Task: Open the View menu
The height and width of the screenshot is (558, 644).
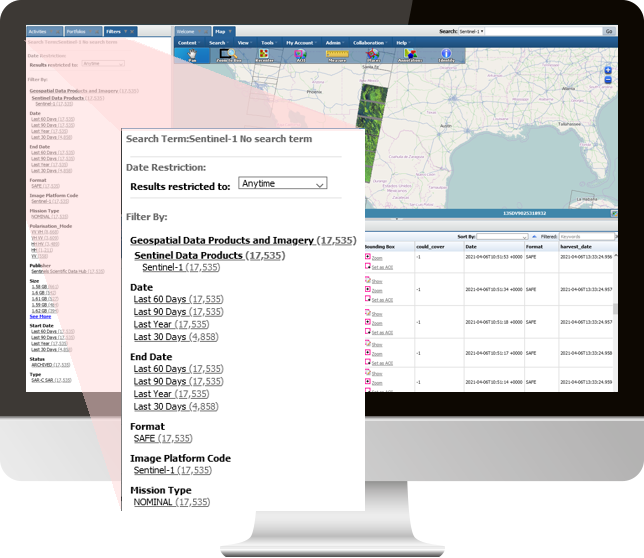Action: (x=244, y=43)
